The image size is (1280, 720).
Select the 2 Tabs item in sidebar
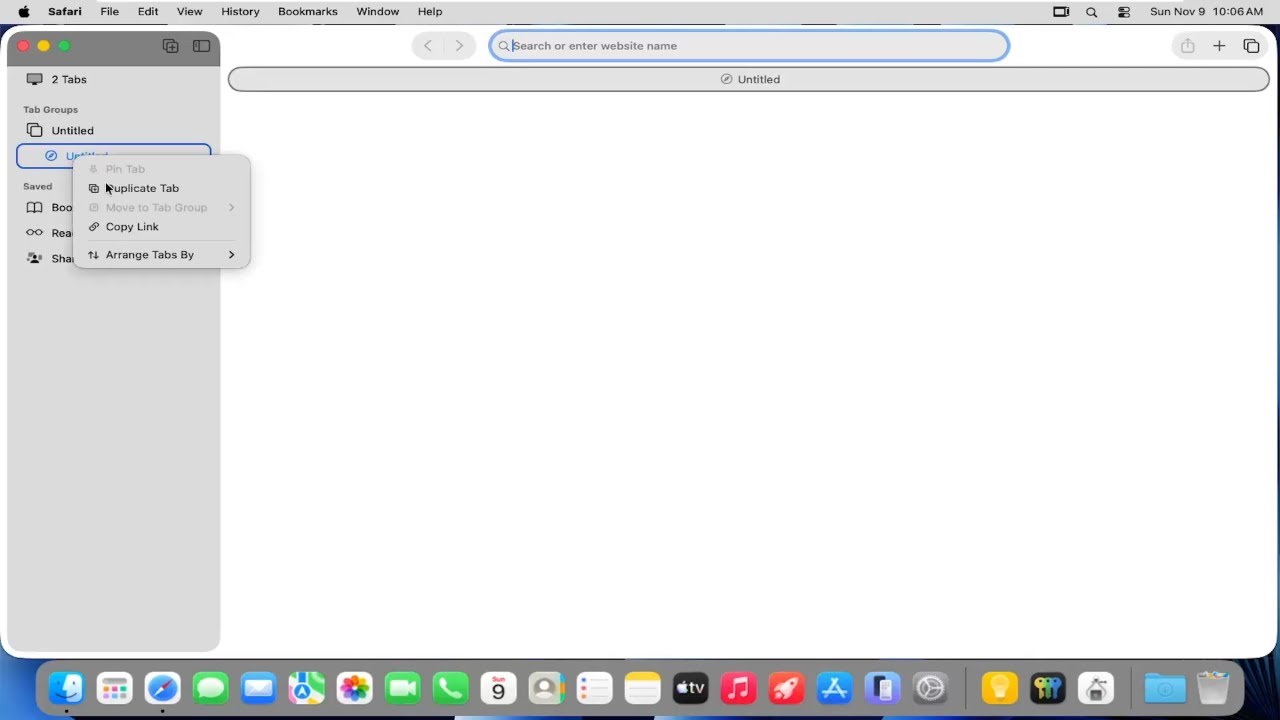[114, 79]
